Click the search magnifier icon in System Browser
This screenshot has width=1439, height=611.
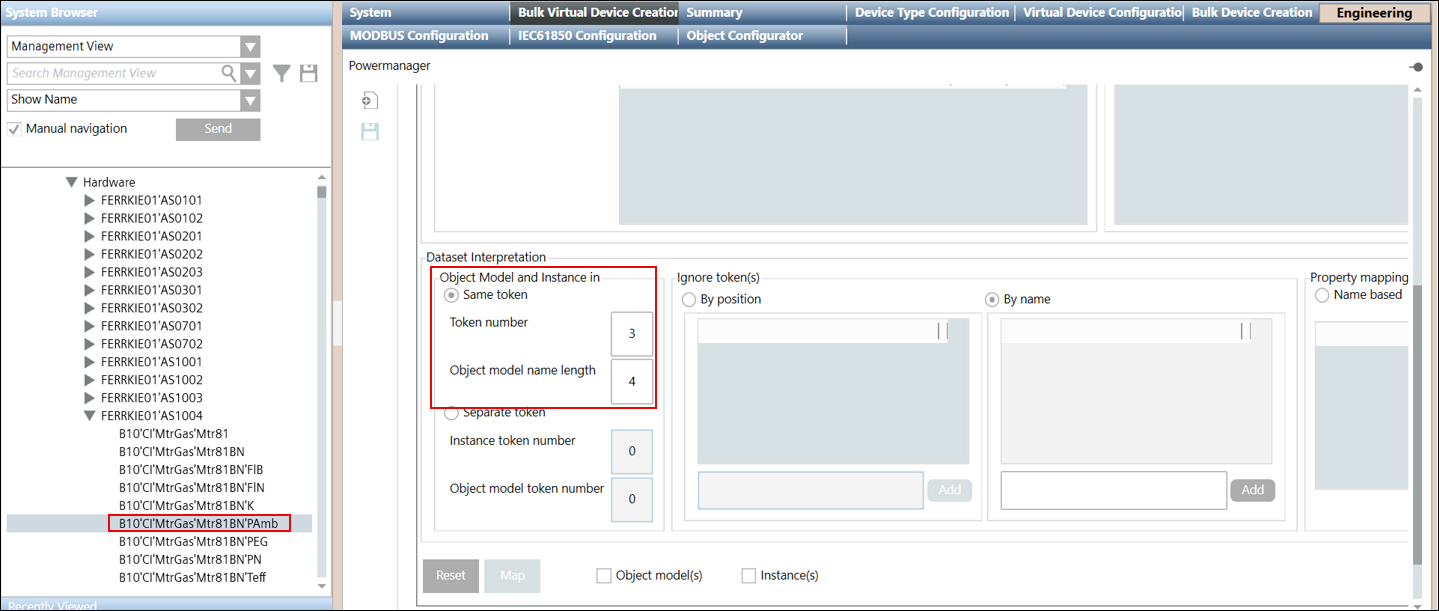[x=229, y=73]
